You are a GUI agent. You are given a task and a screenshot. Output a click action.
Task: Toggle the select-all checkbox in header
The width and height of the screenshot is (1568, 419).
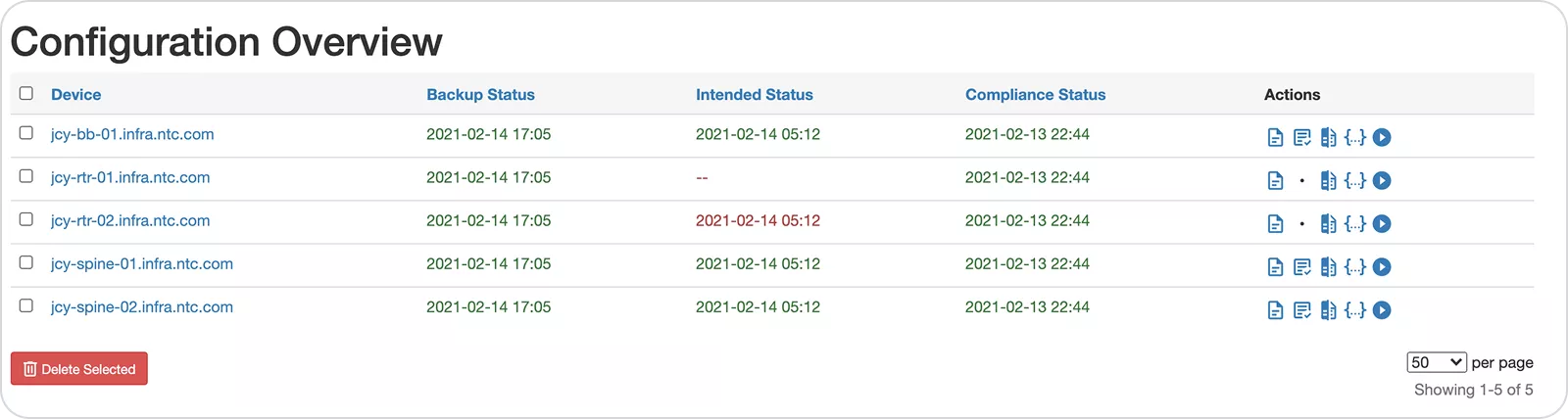26,94
